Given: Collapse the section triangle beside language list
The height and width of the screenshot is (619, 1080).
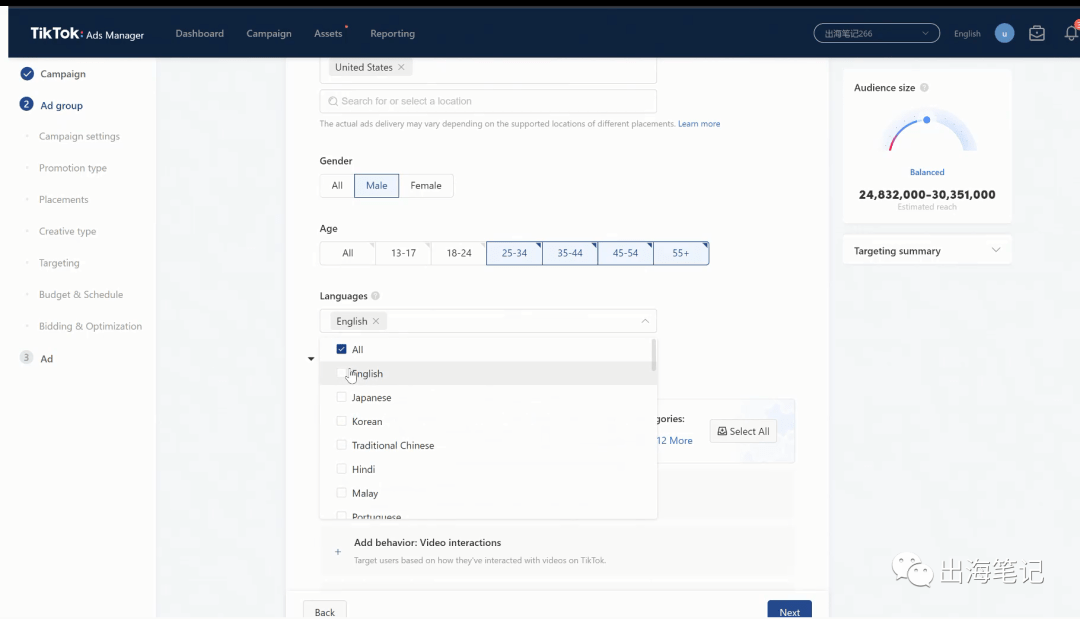Looking at the screenshot, I should click(x=311, y=359).
